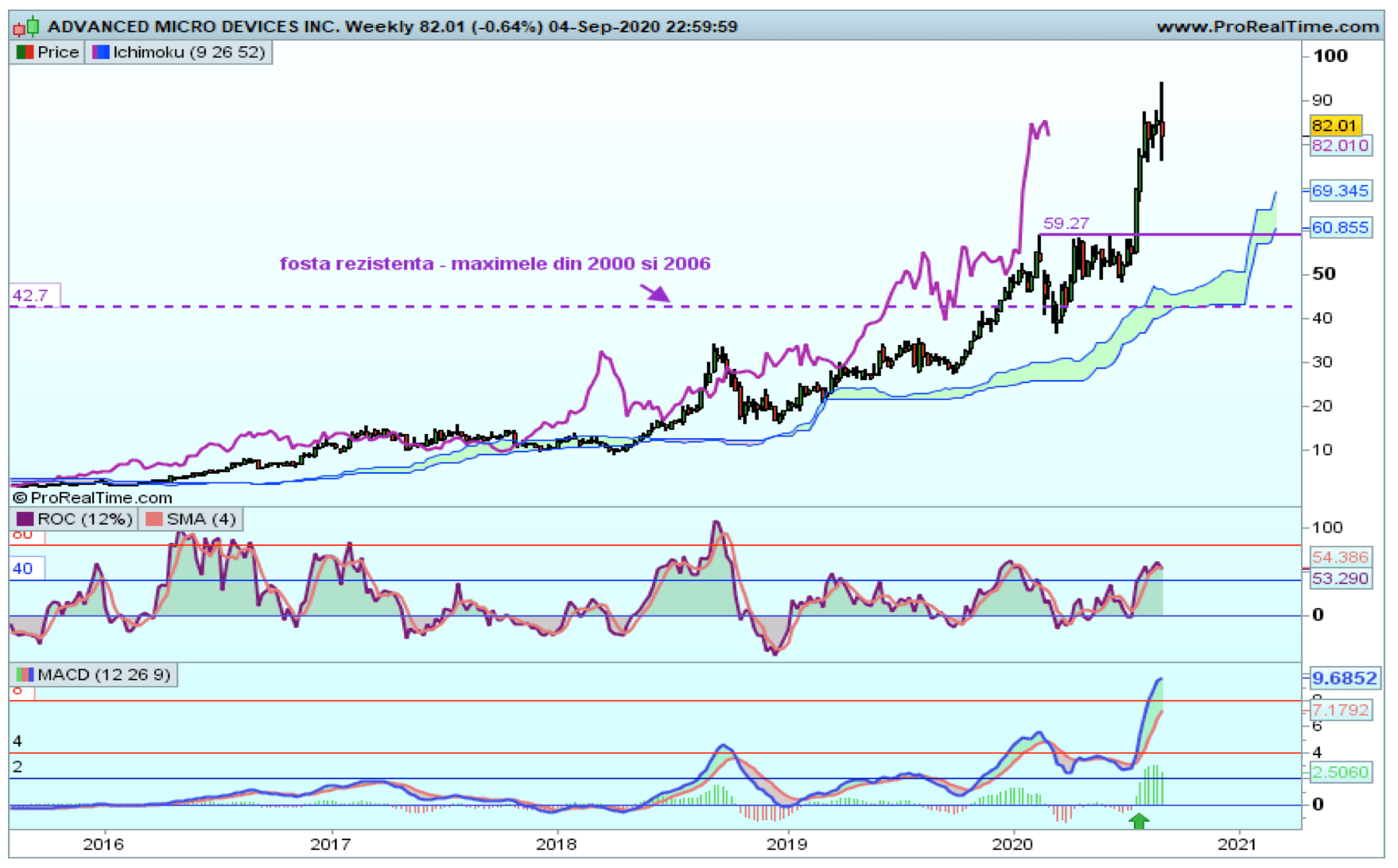Select the 9.6852 MACD value label
The height and width of the screenshot is (868, 1398).
(1344, 678)
